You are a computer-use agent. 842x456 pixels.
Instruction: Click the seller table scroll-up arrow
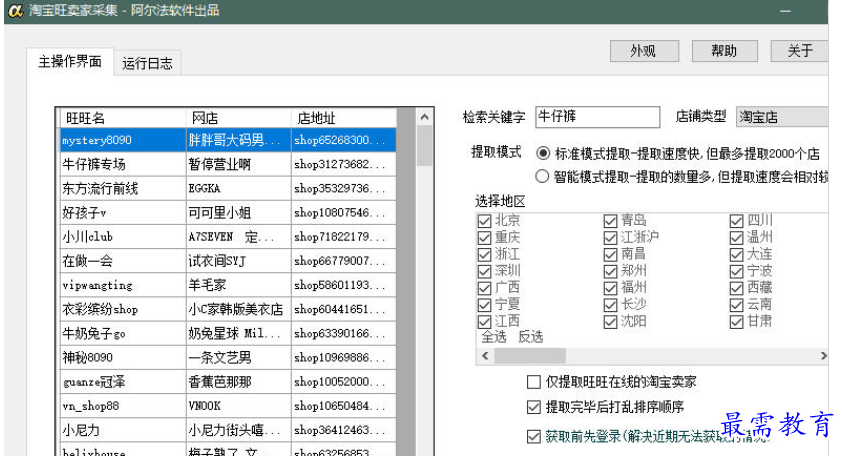click(425, 117)
